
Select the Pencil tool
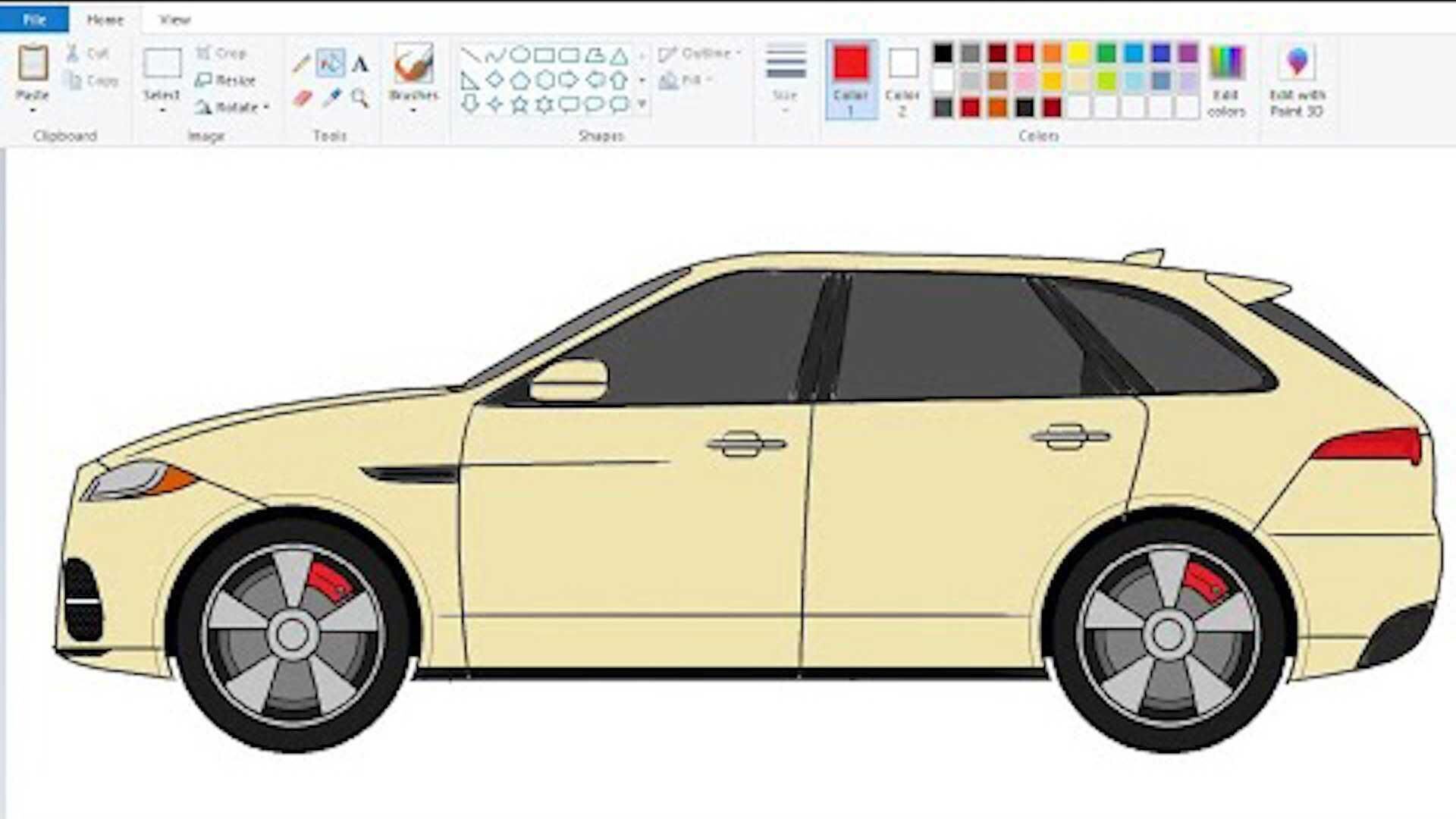pyautogui.click(x=302, y=63)
